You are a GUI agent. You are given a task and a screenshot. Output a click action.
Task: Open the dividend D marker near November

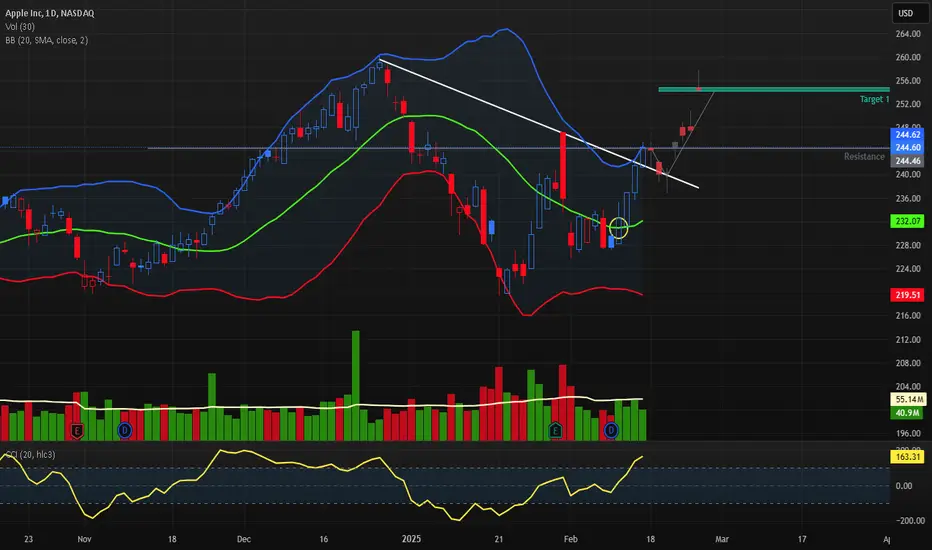point(124,430)
